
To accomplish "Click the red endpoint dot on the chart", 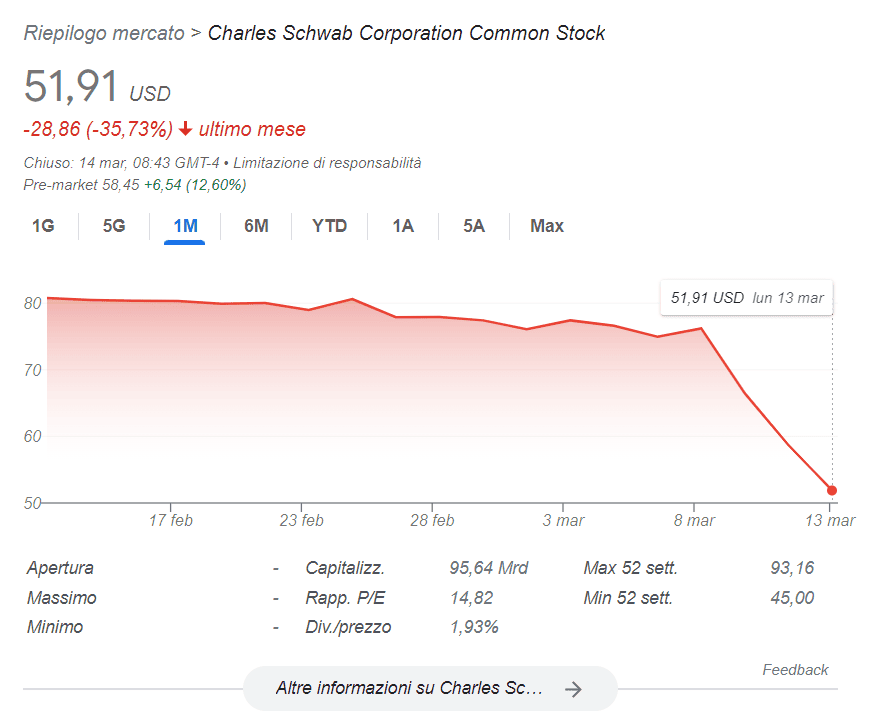I will pyautogui.click(x=833, y=490).
